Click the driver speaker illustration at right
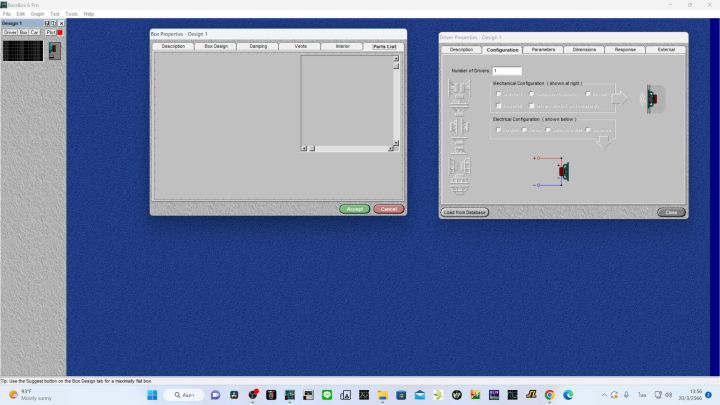The width and height of the screenshot is (720, 405). 652,99
